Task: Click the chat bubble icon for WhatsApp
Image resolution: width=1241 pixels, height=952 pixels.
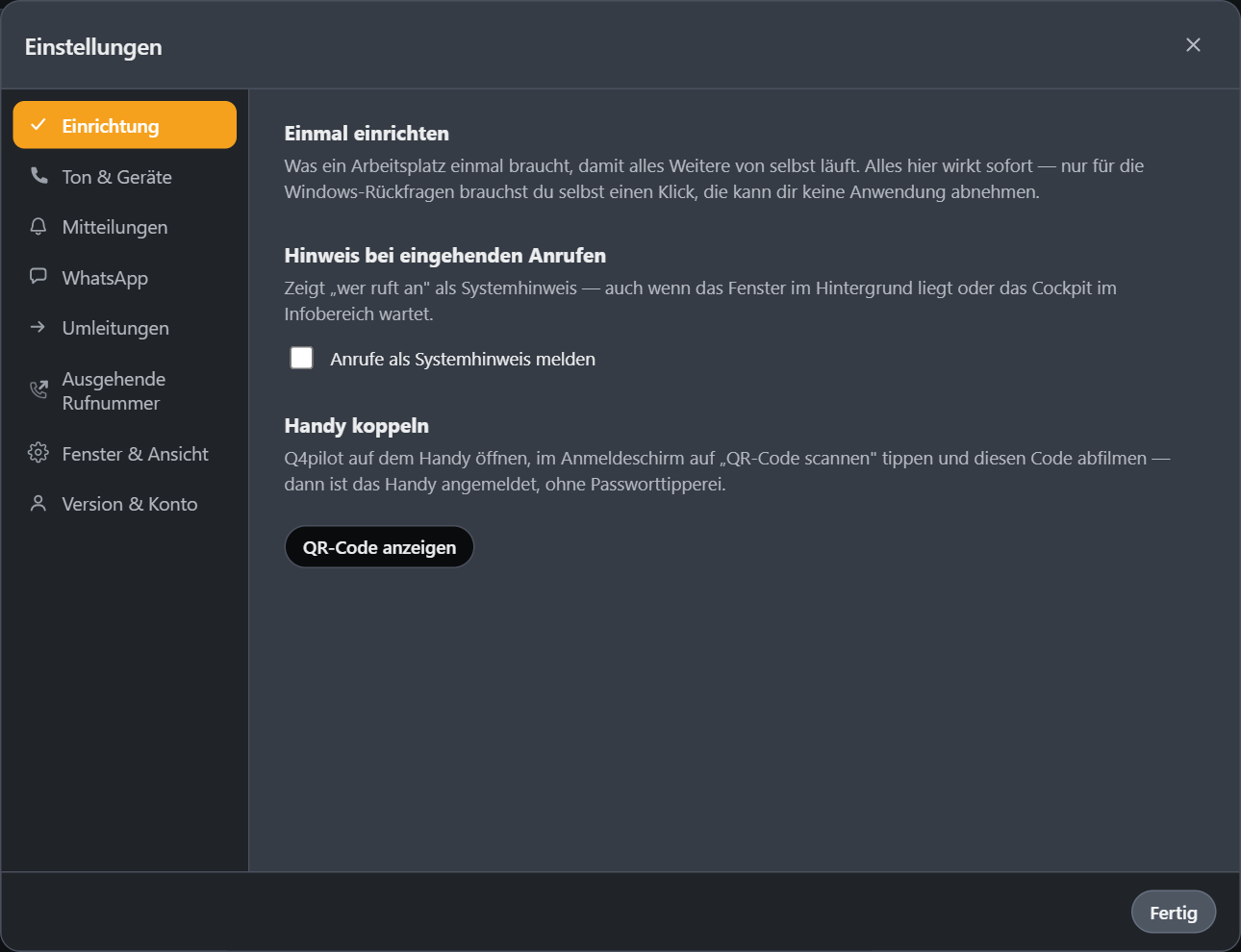Action: tap(38, 277)
